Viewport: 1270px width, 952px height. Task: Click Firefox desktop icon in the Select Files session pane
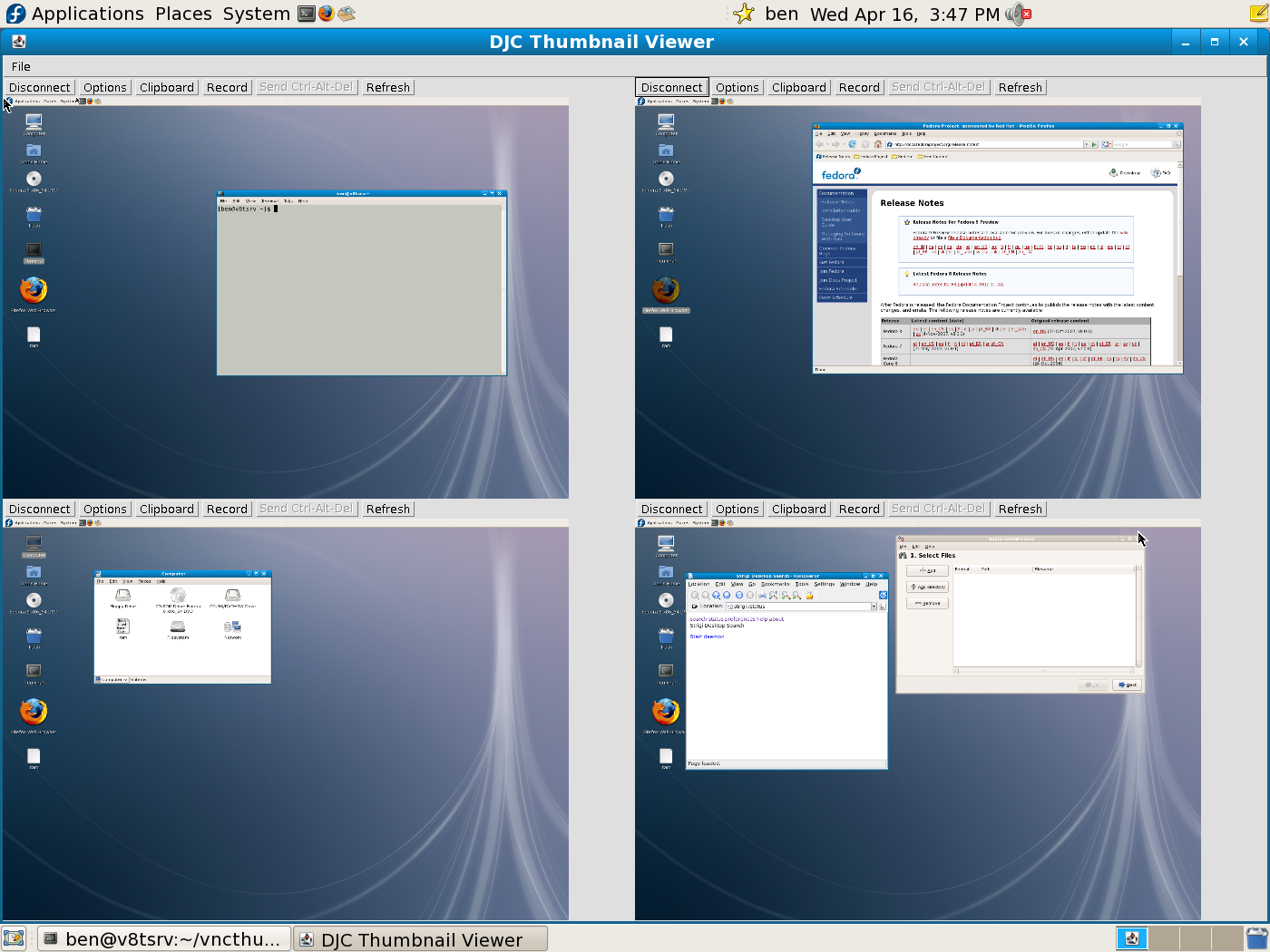[666, 712]
